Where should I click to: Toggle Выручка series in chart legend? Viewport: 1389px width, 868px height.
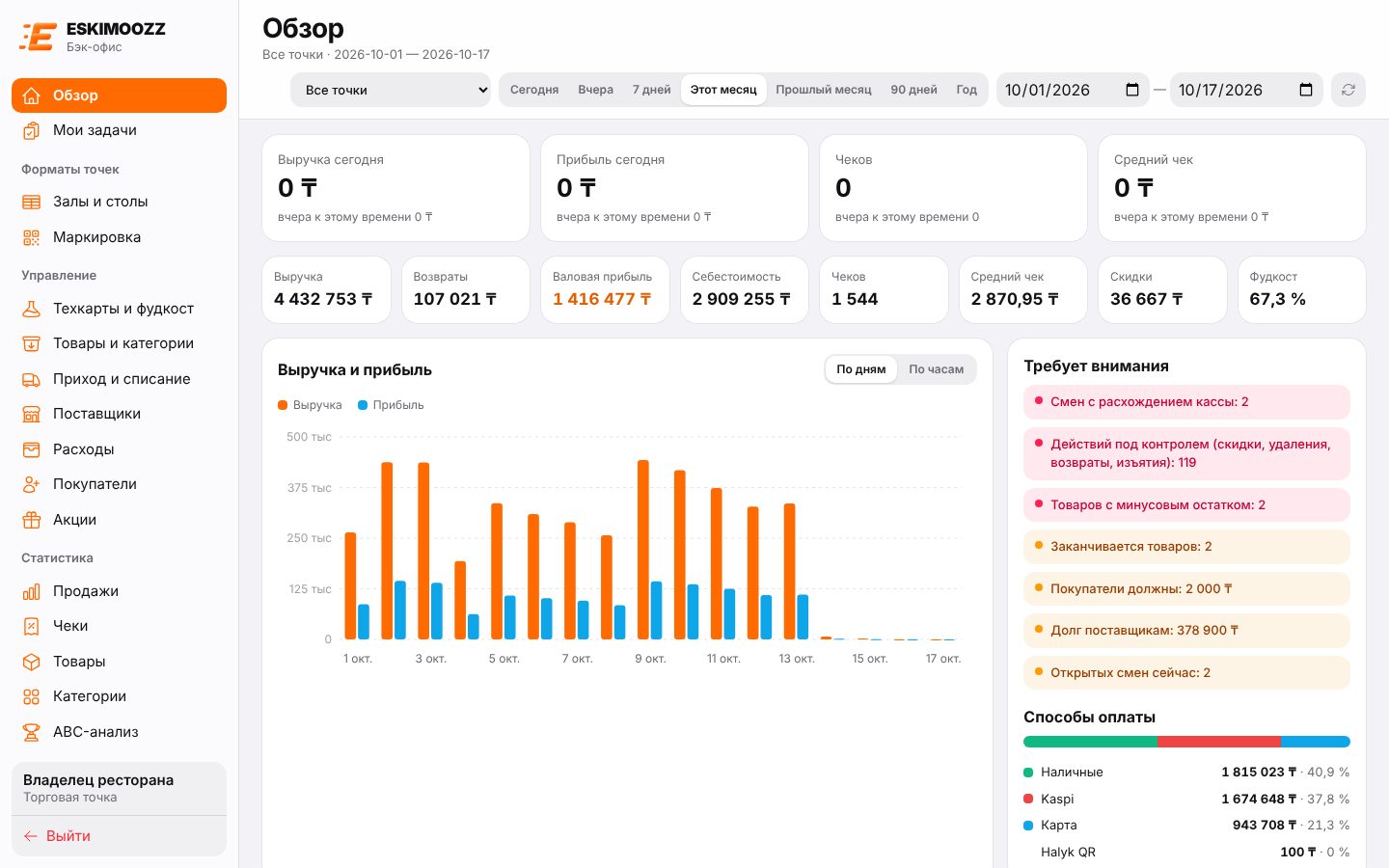click(310, 405)
